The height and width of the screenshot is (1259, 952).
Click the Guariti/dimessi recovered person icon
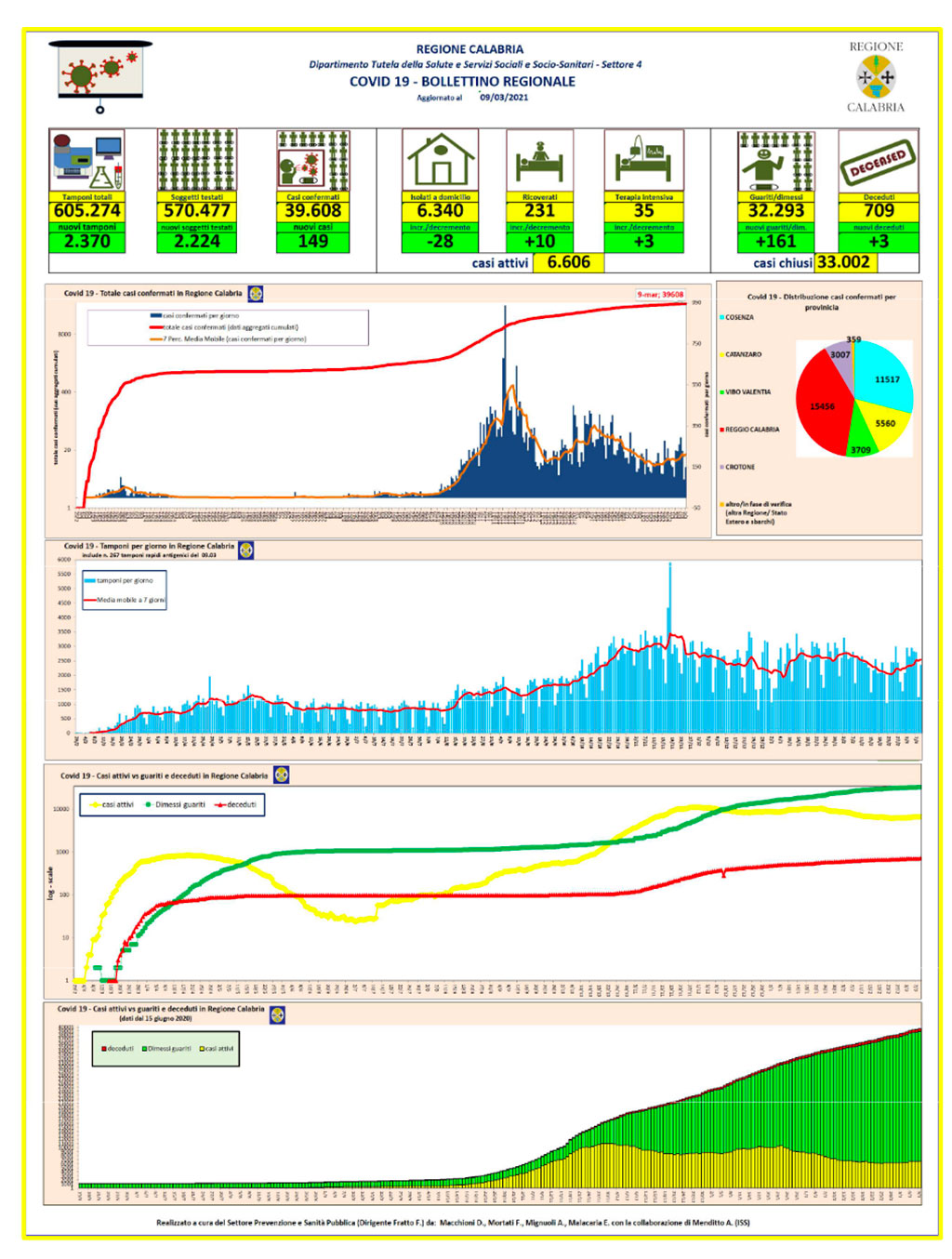[x=776, y=160]
